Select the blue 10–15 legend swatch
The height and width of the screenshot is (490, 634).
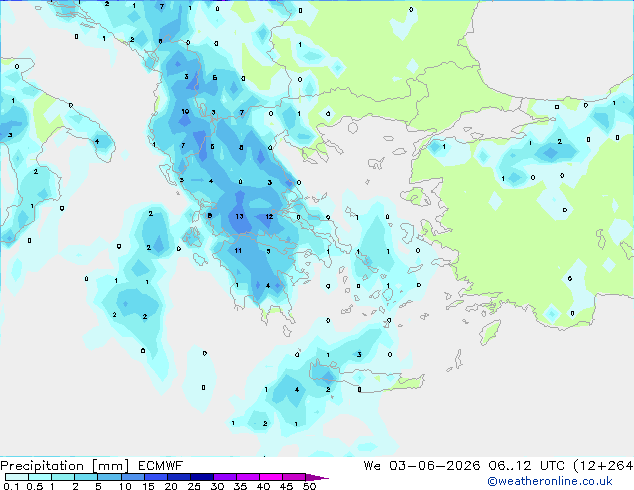click(133, 477)
